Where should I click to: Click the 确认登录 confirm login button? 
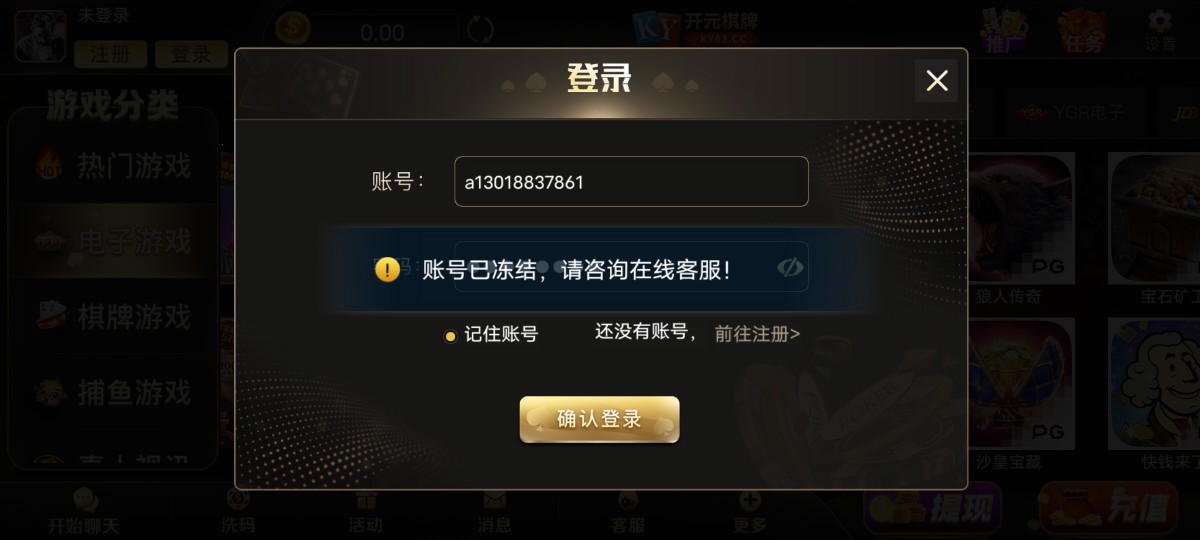point(599,419)
